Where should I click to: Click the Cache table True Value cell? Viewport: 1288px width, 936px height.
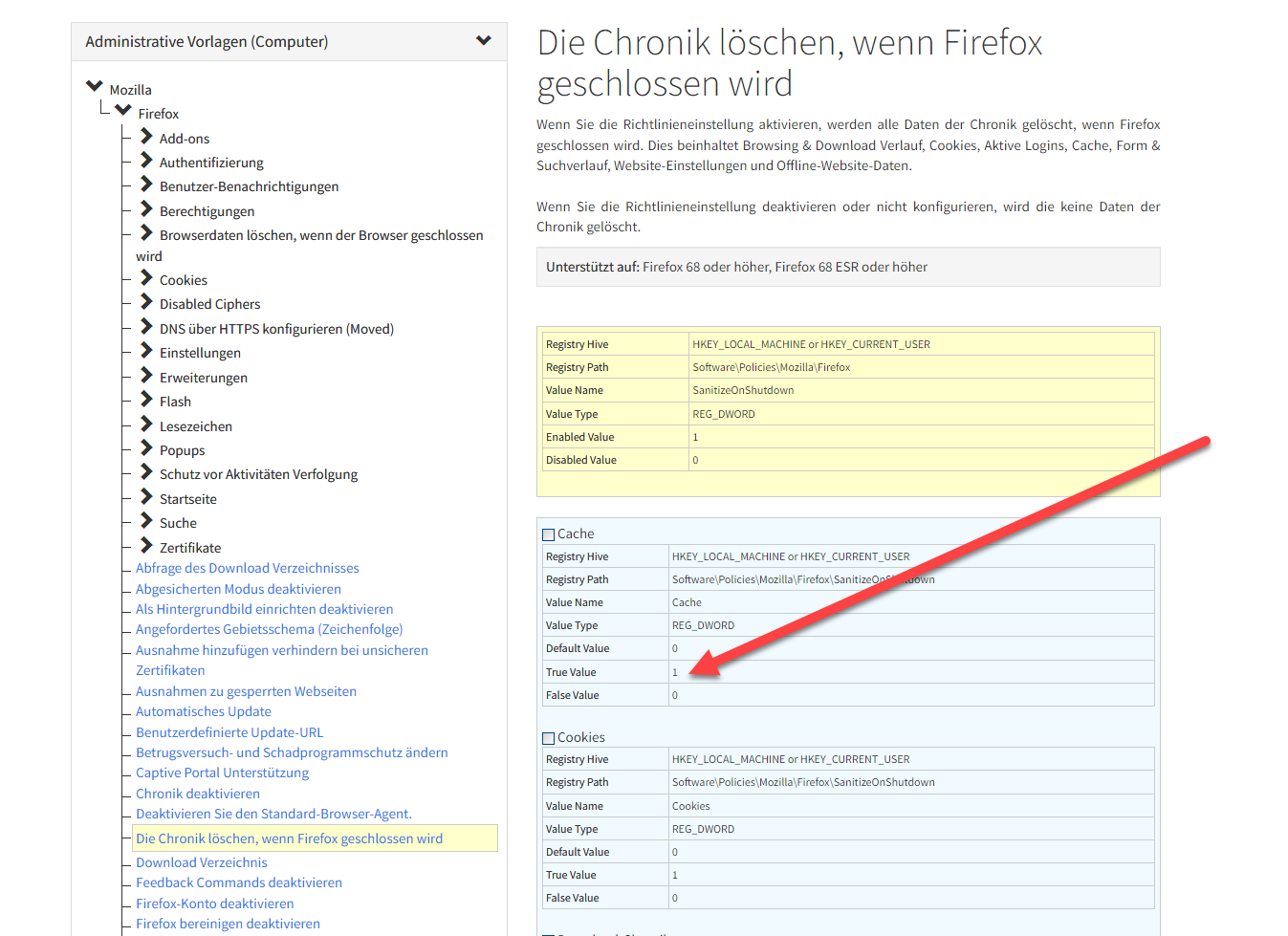(910, 672)
